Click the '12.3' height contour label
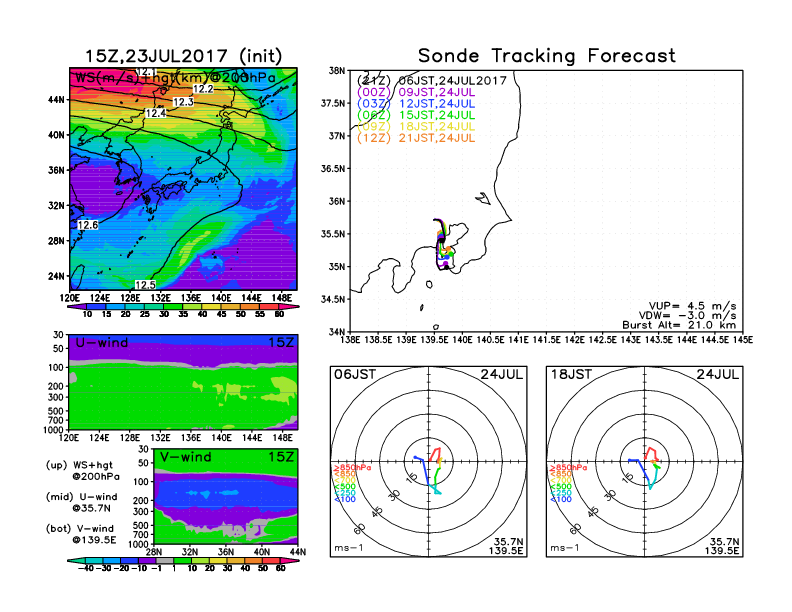 (183, 102)
